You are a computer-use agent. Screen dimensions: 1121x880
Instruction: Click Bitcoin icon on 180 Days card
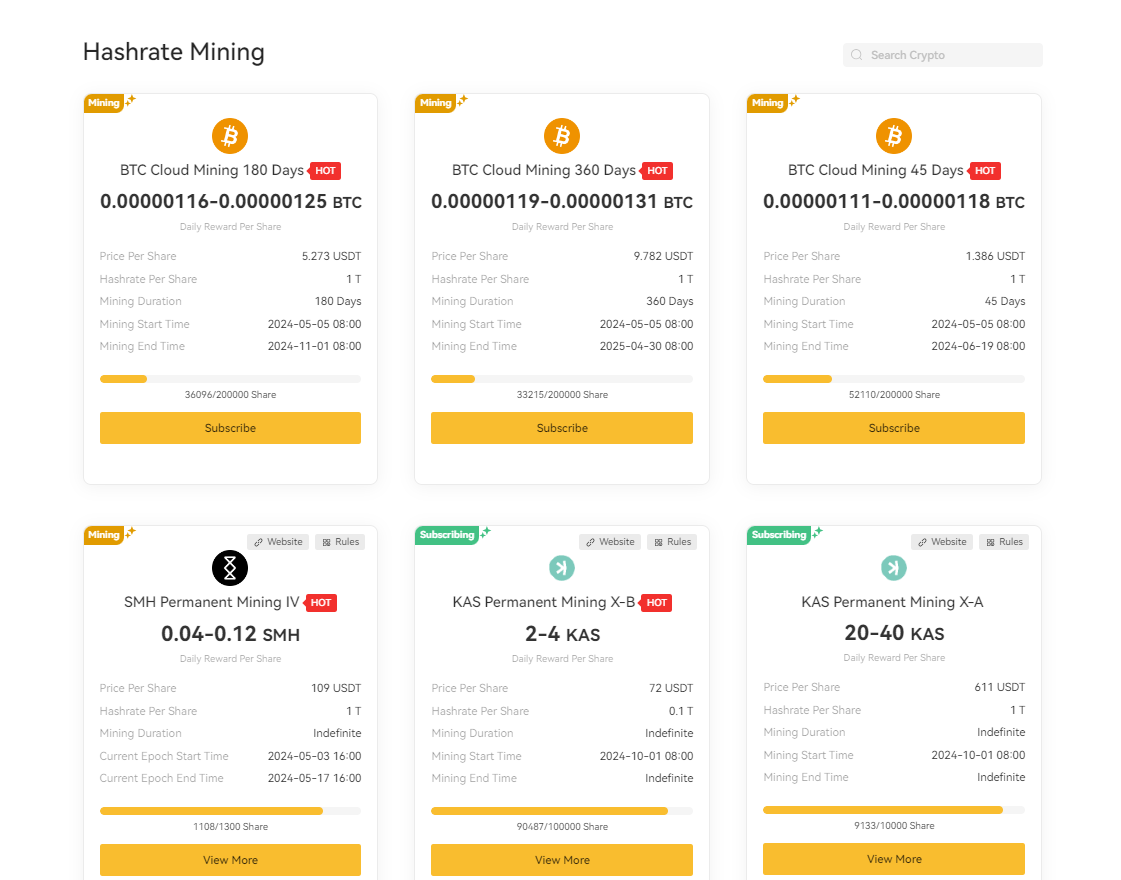coord(229,136)
